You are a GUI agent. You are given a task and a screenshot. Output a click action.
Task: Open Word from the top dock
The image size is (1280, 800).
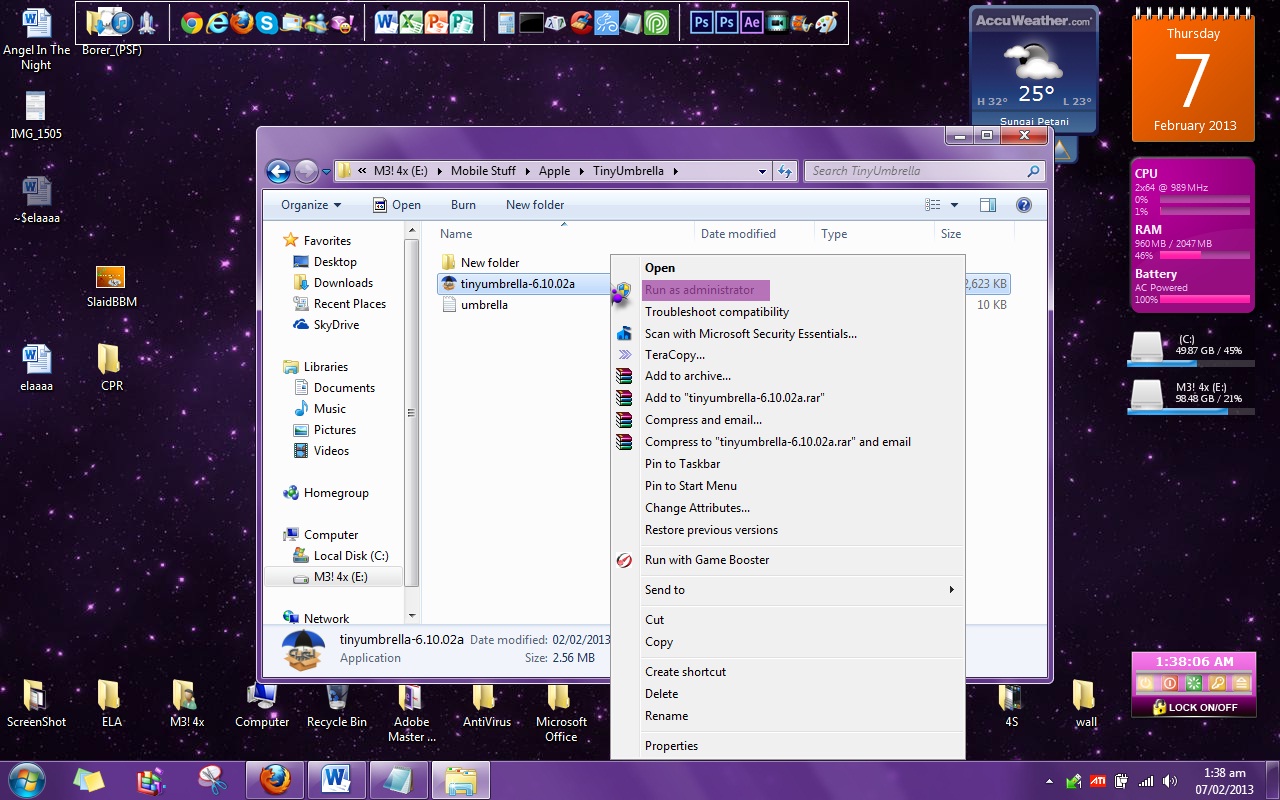pyautogui.click(x=386, y=22)
